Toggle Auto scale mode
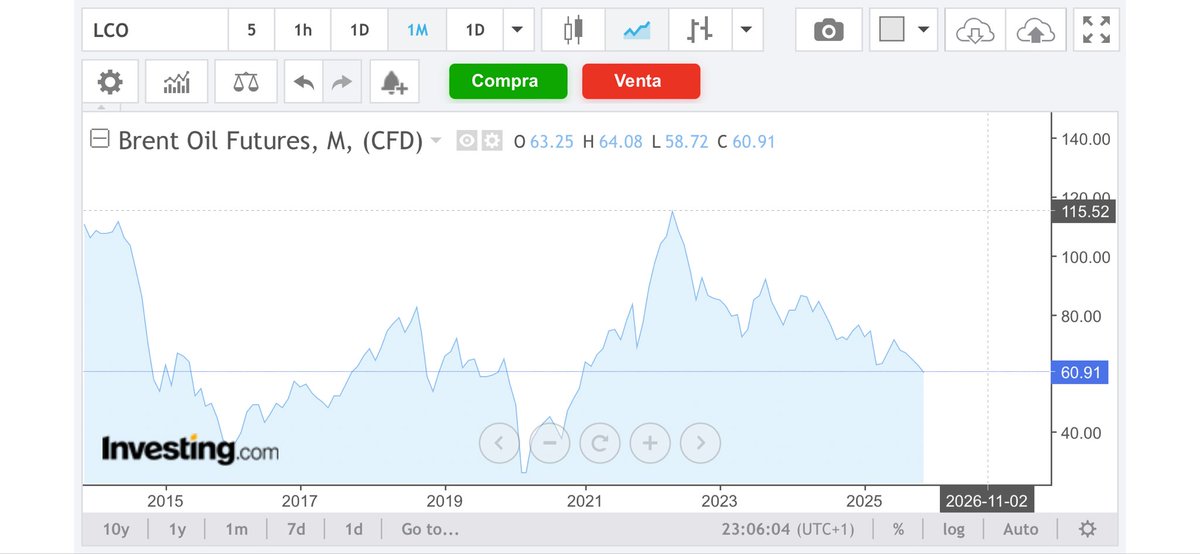Screen dimensions: 1200x554 pyautogui.click(x=1020, y=529)
